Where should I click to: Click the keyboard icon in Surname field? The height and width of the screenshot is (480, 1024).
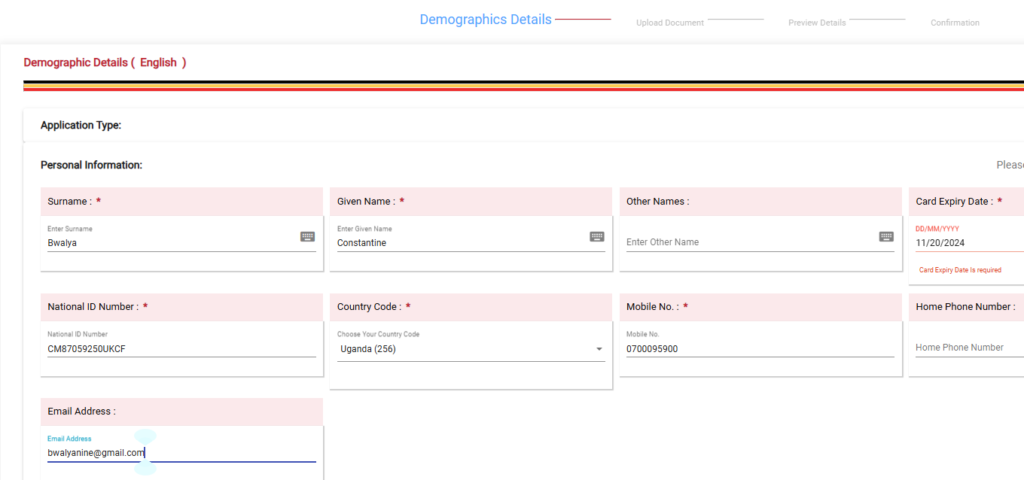tap(307, 237)
